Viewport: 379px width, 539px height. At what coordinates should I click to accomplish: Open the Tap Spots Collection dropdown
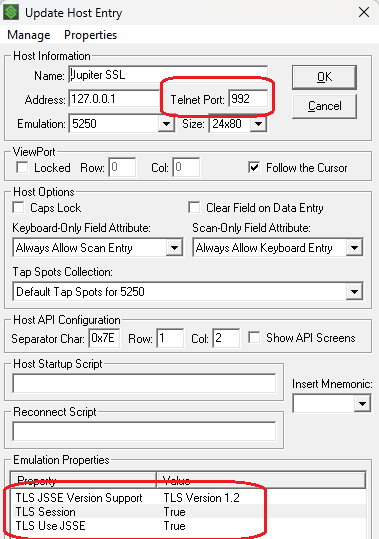point(354,292)
